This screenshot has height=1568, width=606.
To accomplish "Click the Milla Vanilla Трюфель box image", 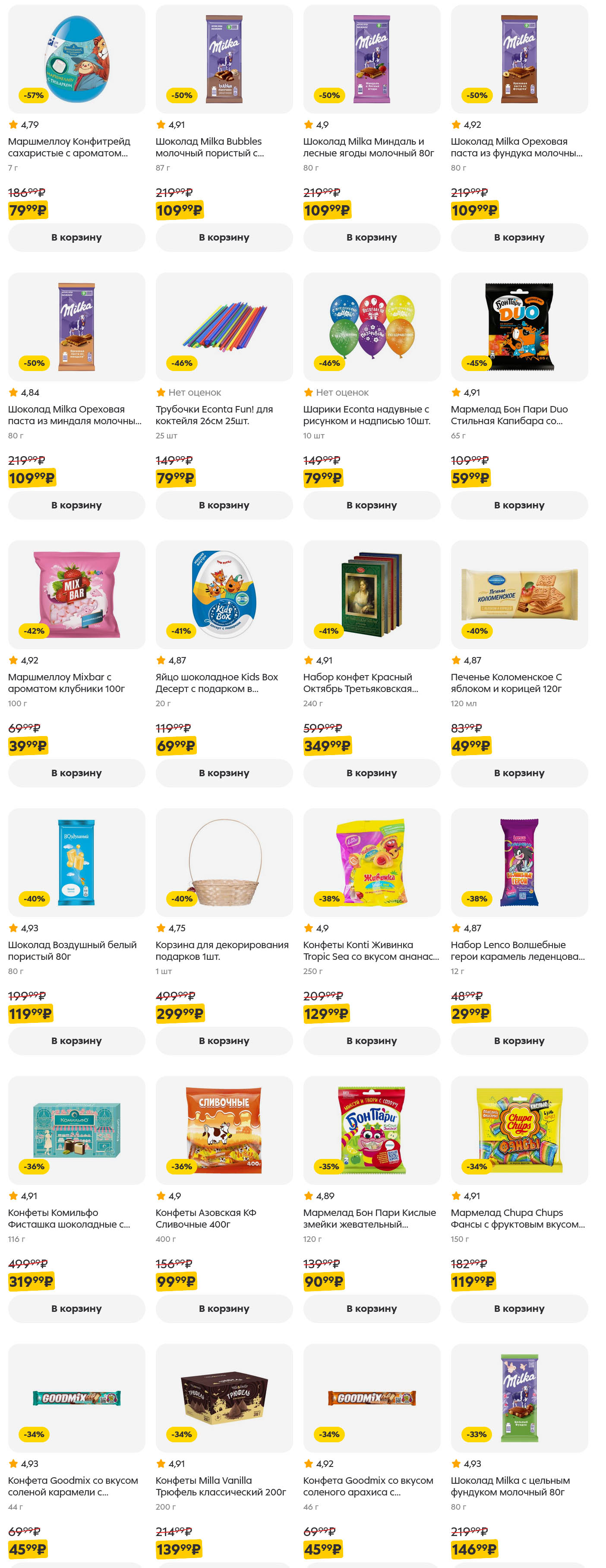I will click(224, 1397).
